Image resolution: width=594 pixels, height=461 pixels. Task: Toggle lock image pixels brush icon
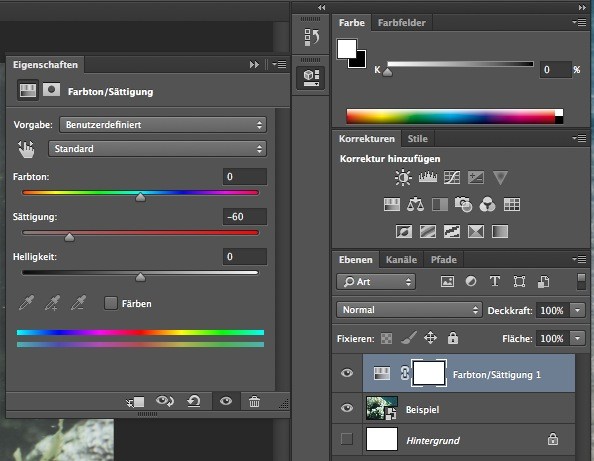pos(409,338)
